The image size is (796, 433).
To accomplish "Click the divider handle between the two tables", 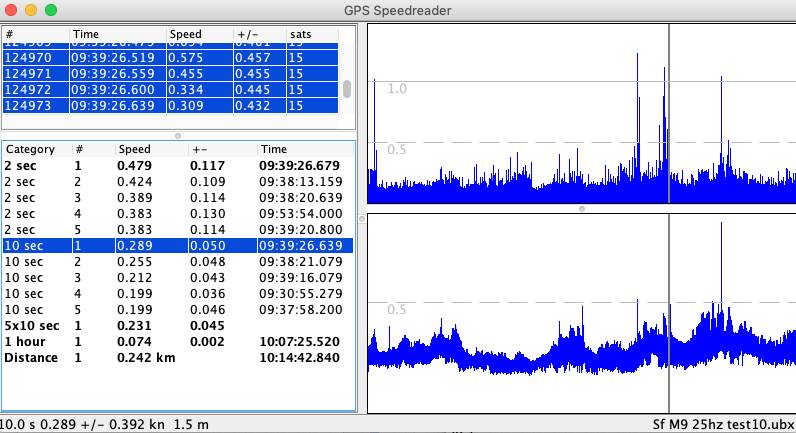I will pos(178,135).
